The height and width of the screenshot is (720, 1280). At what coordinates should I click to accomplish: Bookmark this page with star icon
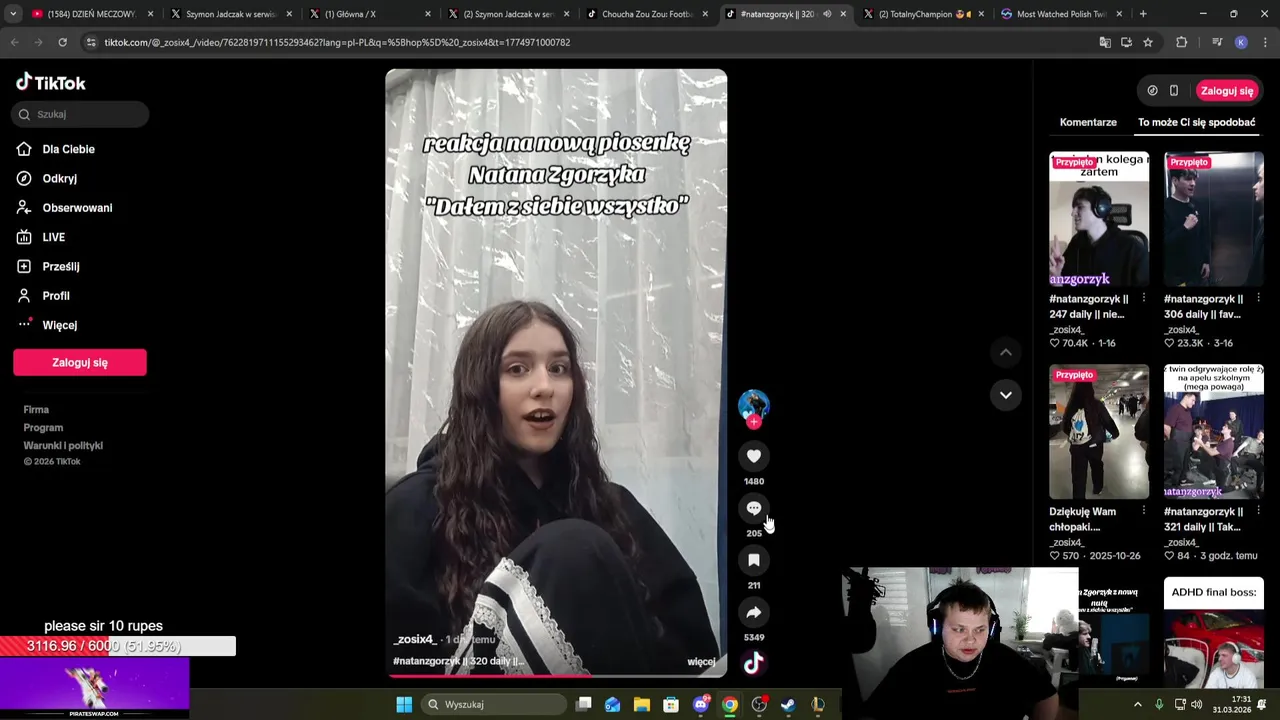(x=1148, y=42)
